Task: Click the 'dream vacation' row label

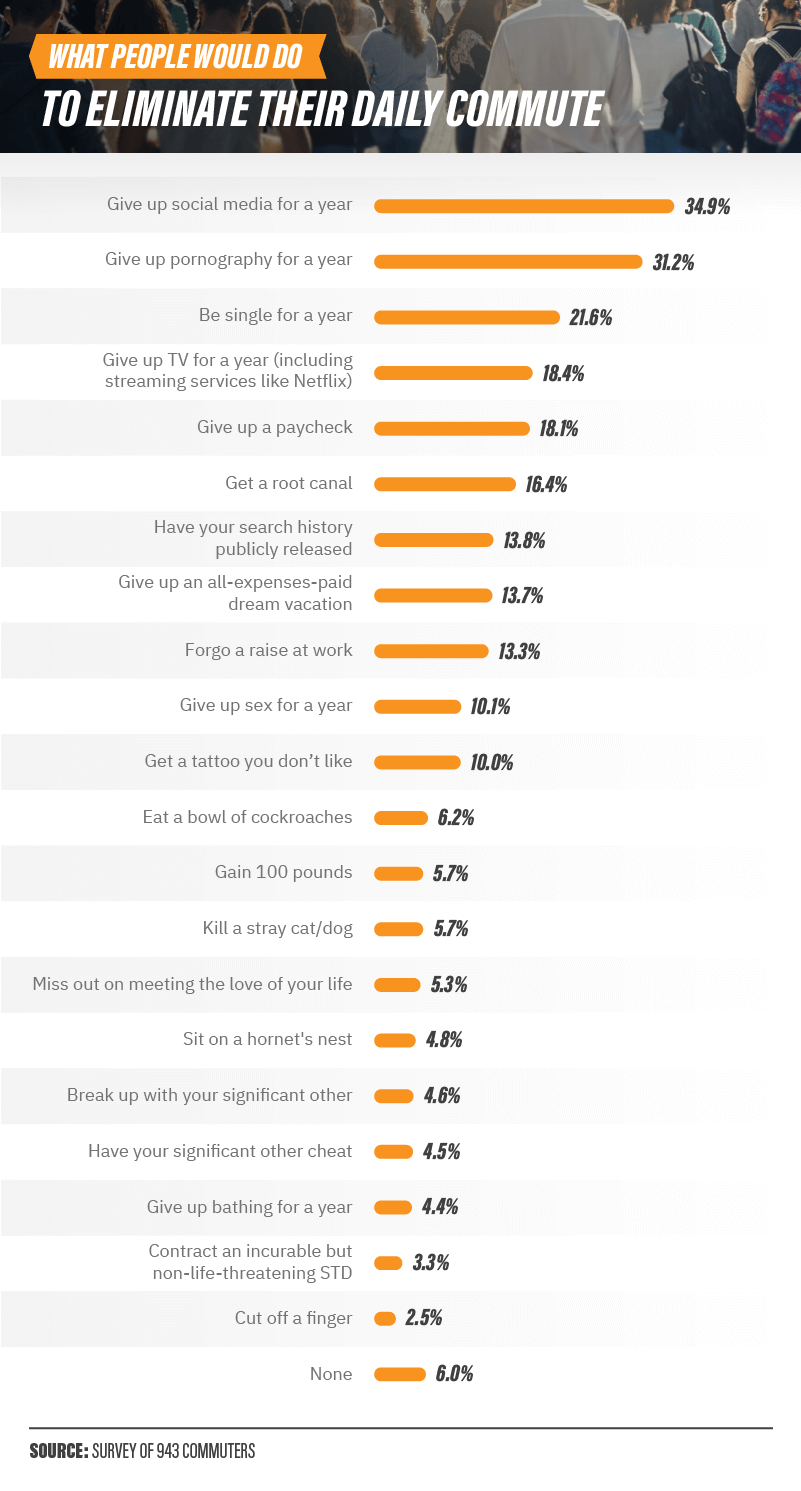Action: point(235,594)
